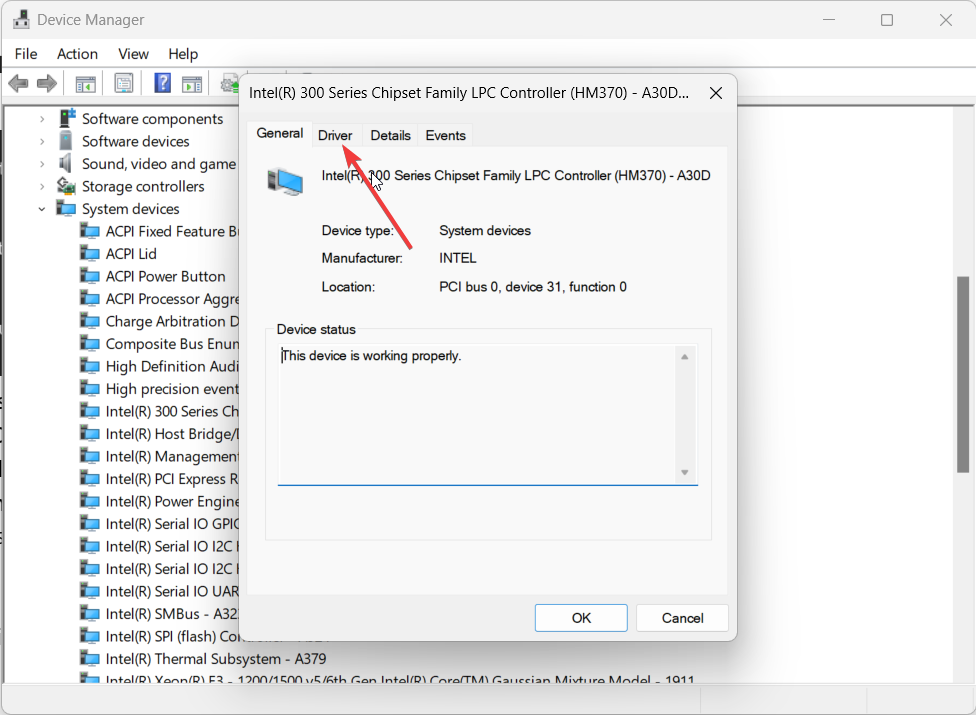The image size is (976, 715).
Task: Click the Forward arrow toolbar icon
Action: (x=47, y=83)
